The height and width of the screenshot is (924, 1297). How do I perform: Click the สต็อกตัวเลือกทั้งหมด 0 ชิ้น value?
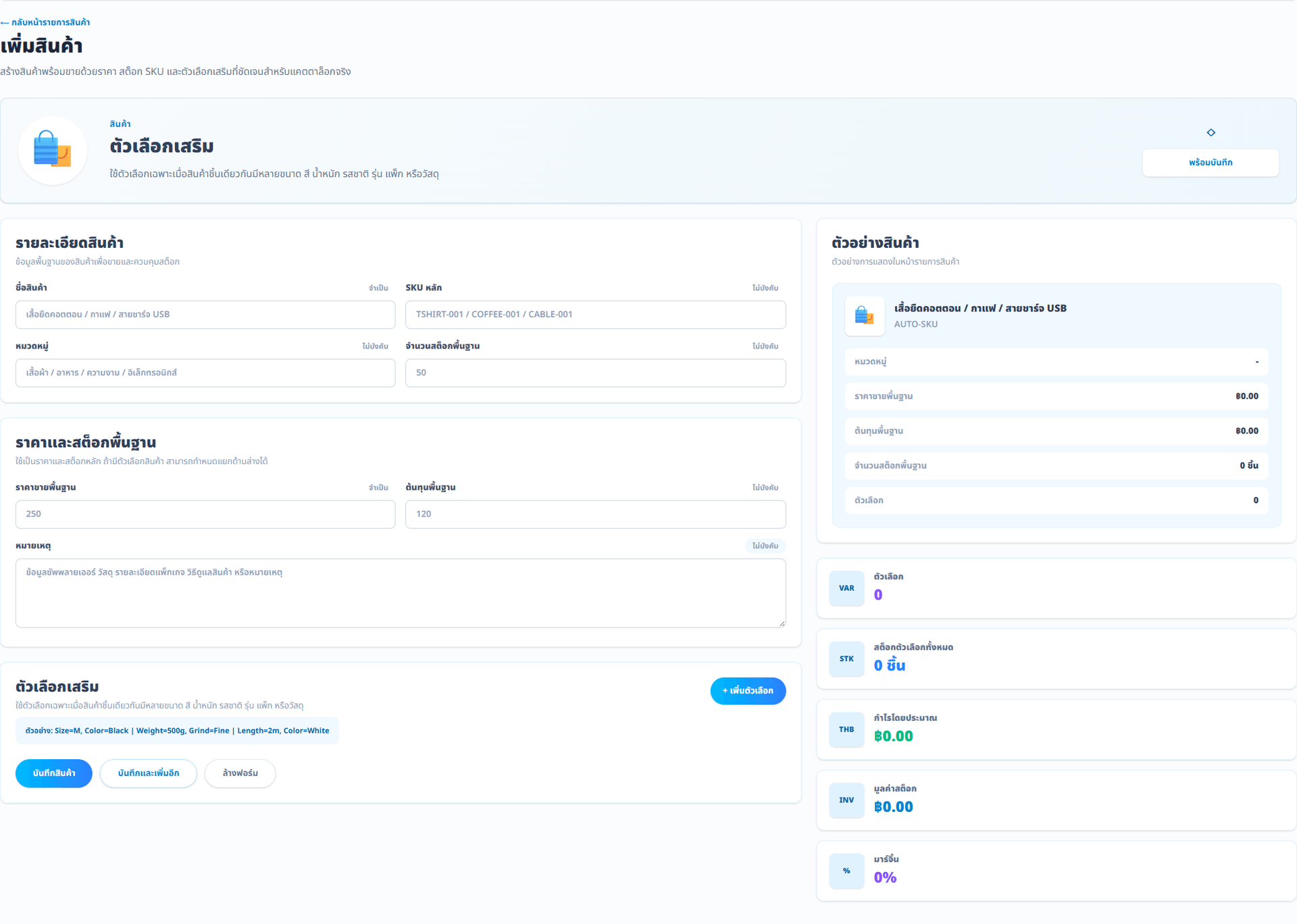click(890, 665)
